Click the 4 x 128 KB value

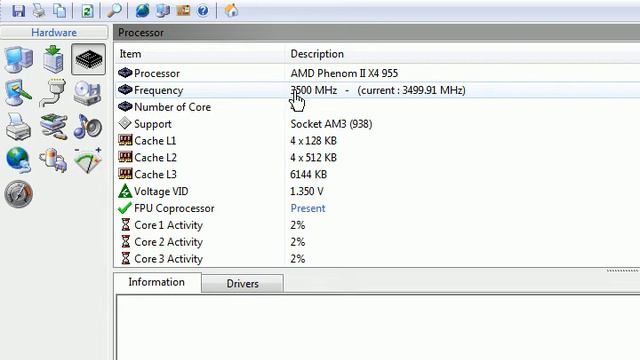[313, 141]
